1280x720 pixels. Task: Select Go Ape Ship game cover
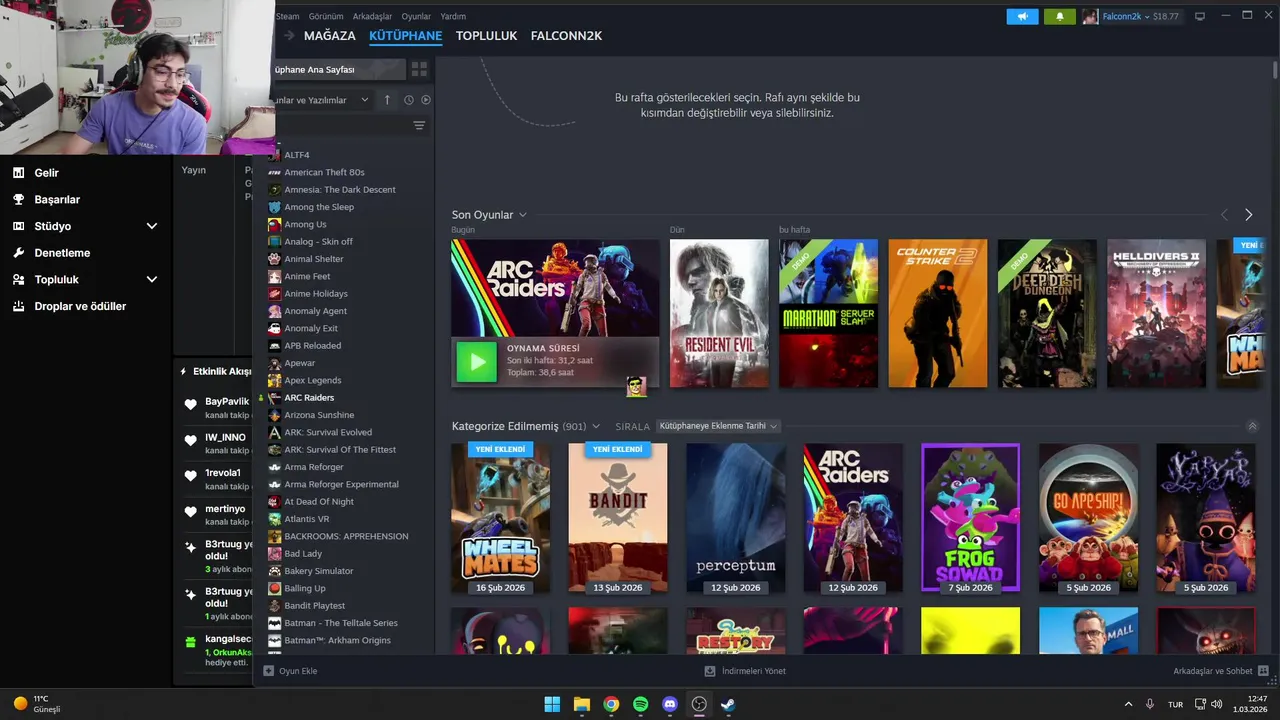point(1088,518)
